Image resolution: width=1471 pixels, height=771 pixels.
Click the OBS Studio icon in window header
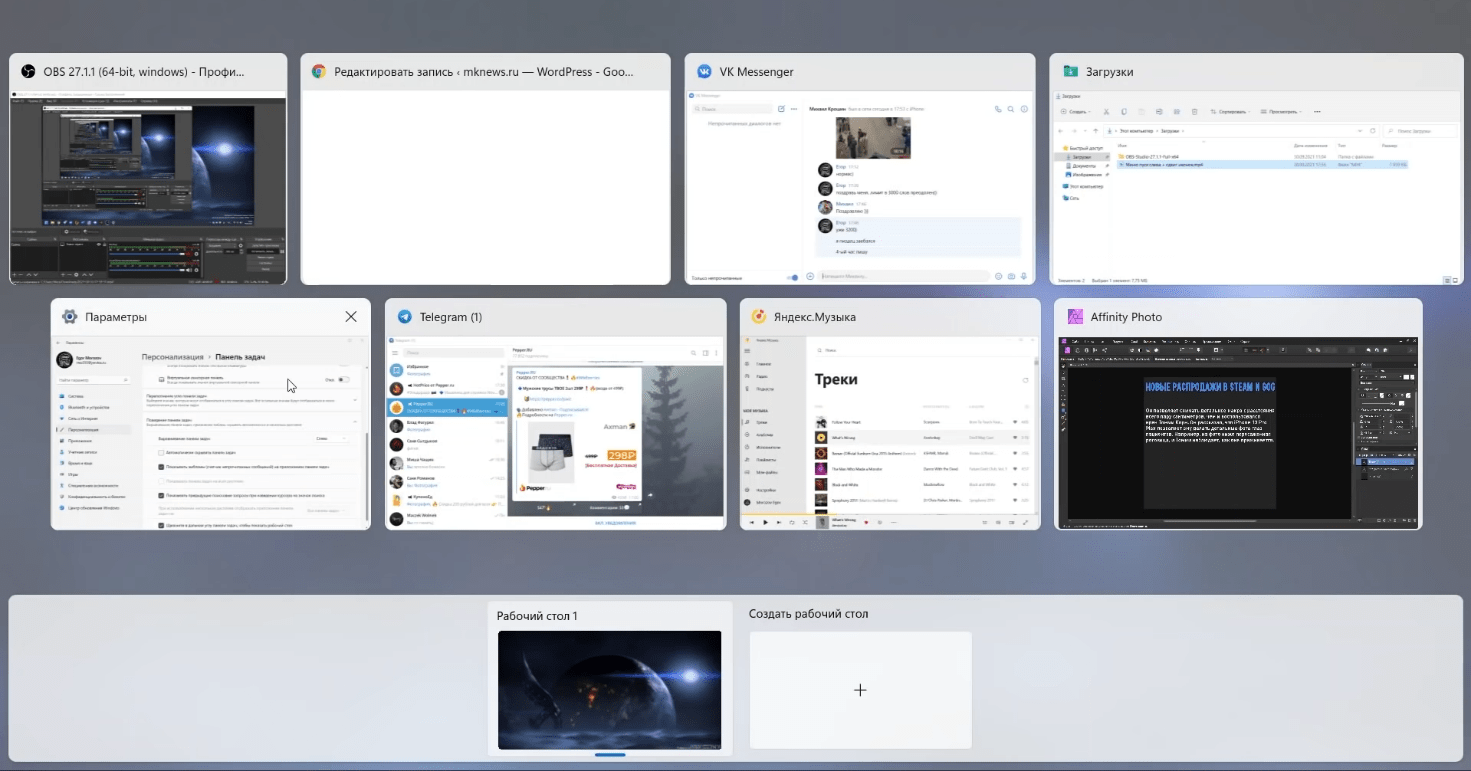28,72
